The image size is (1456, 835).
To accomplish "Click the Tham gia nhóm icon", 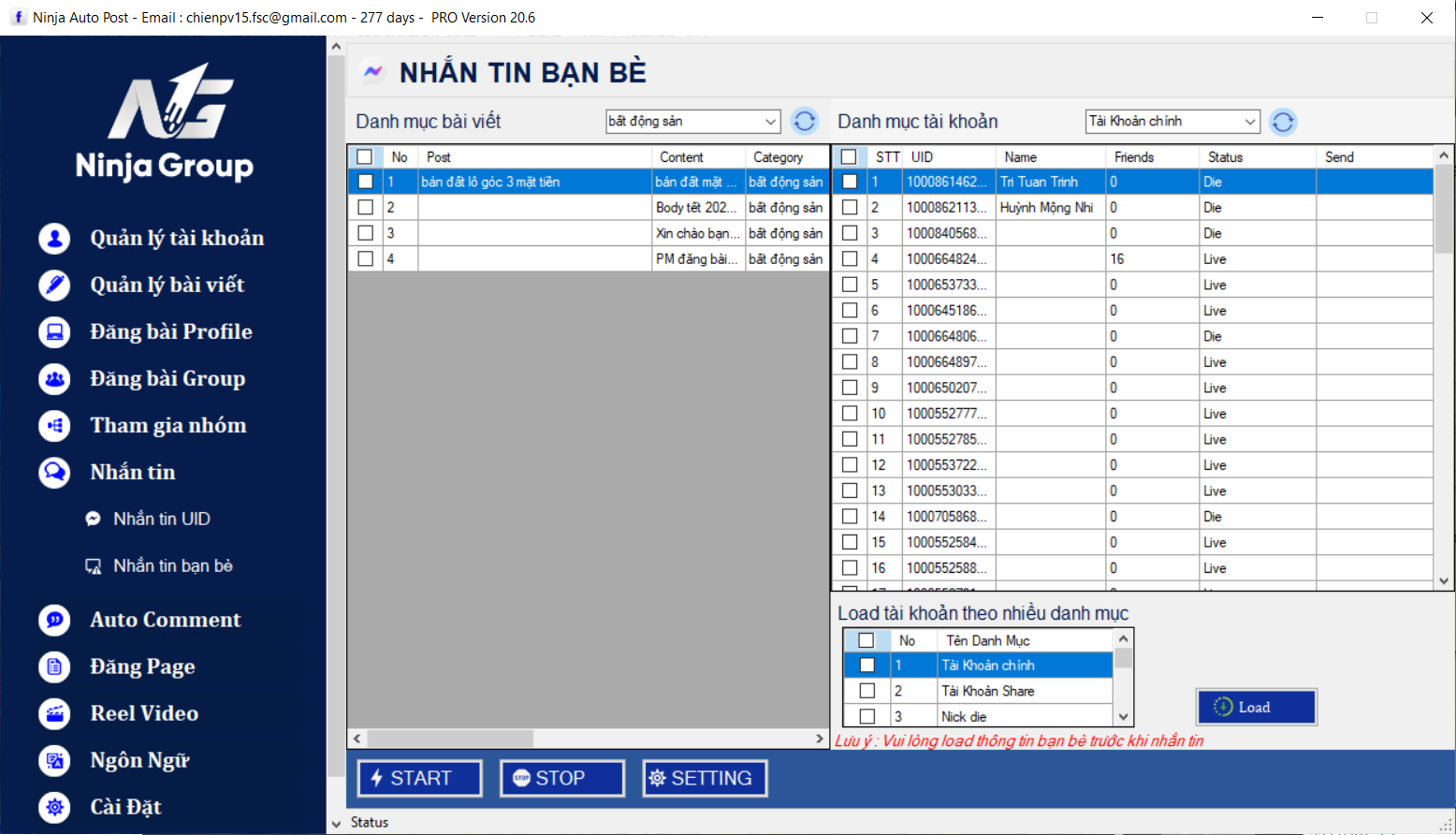I will click(54, 426).
